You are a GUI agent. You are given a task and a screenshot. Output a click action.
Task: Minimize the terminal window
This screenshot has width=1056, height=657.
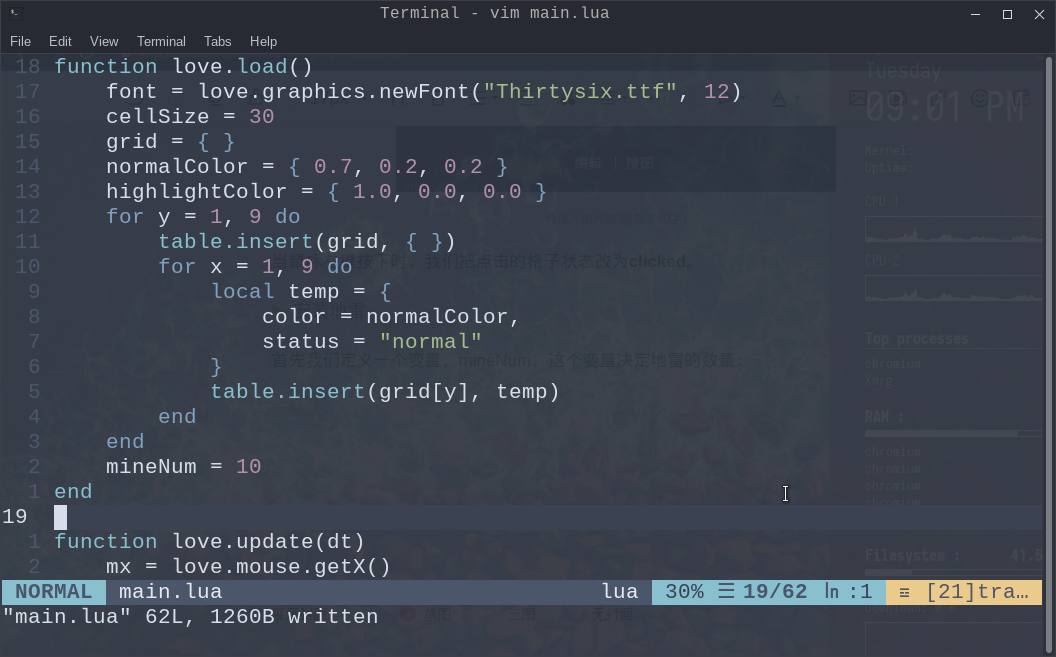[x=975, y=14]
